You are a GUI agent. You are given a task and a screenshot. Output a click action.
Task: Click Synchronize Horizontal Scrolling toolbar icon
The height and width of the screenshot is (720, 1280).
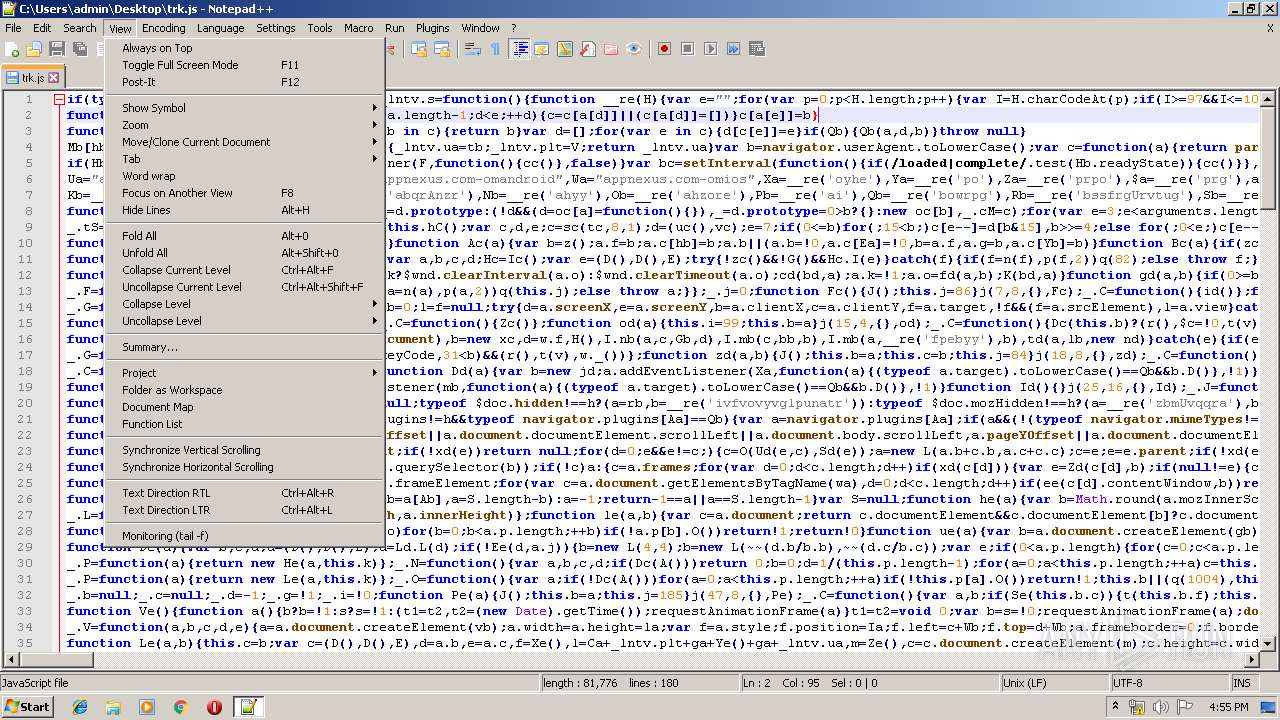click(x=441, y=49)
